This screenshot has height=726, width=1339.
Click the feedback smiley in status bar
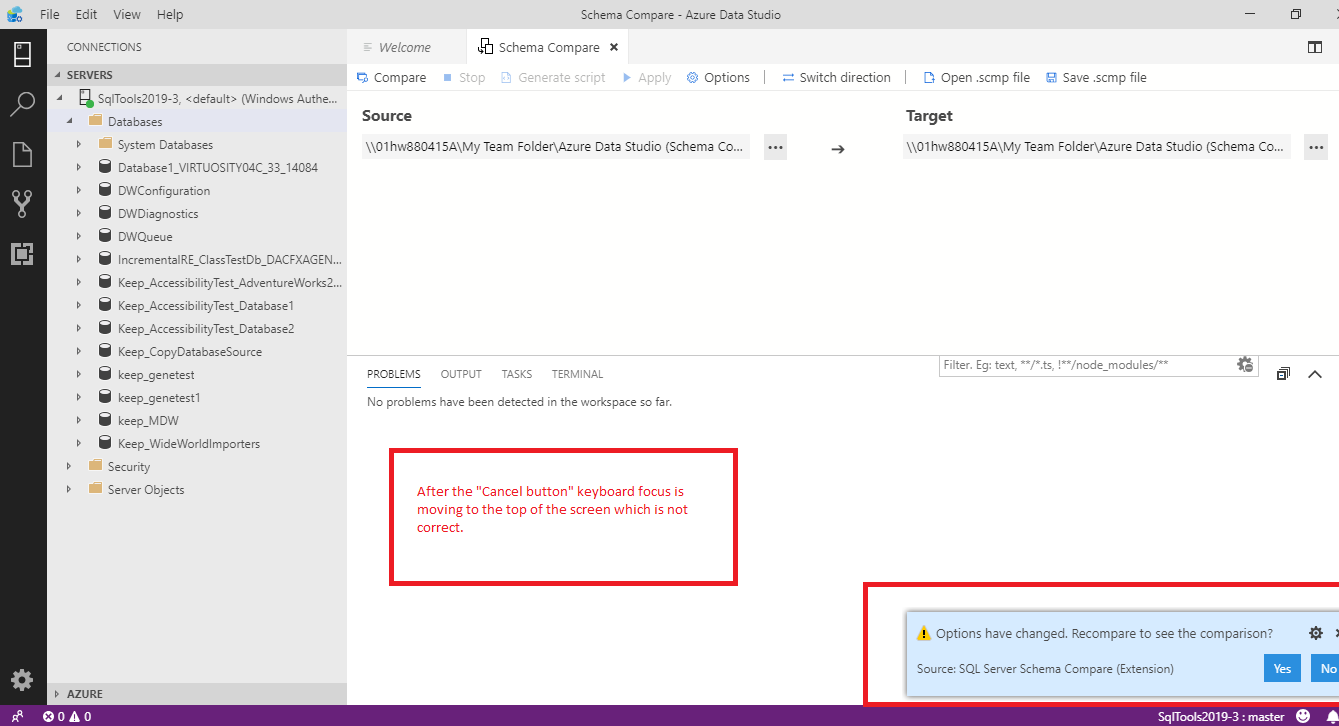pyautogui.click(x=1303, y=716)
